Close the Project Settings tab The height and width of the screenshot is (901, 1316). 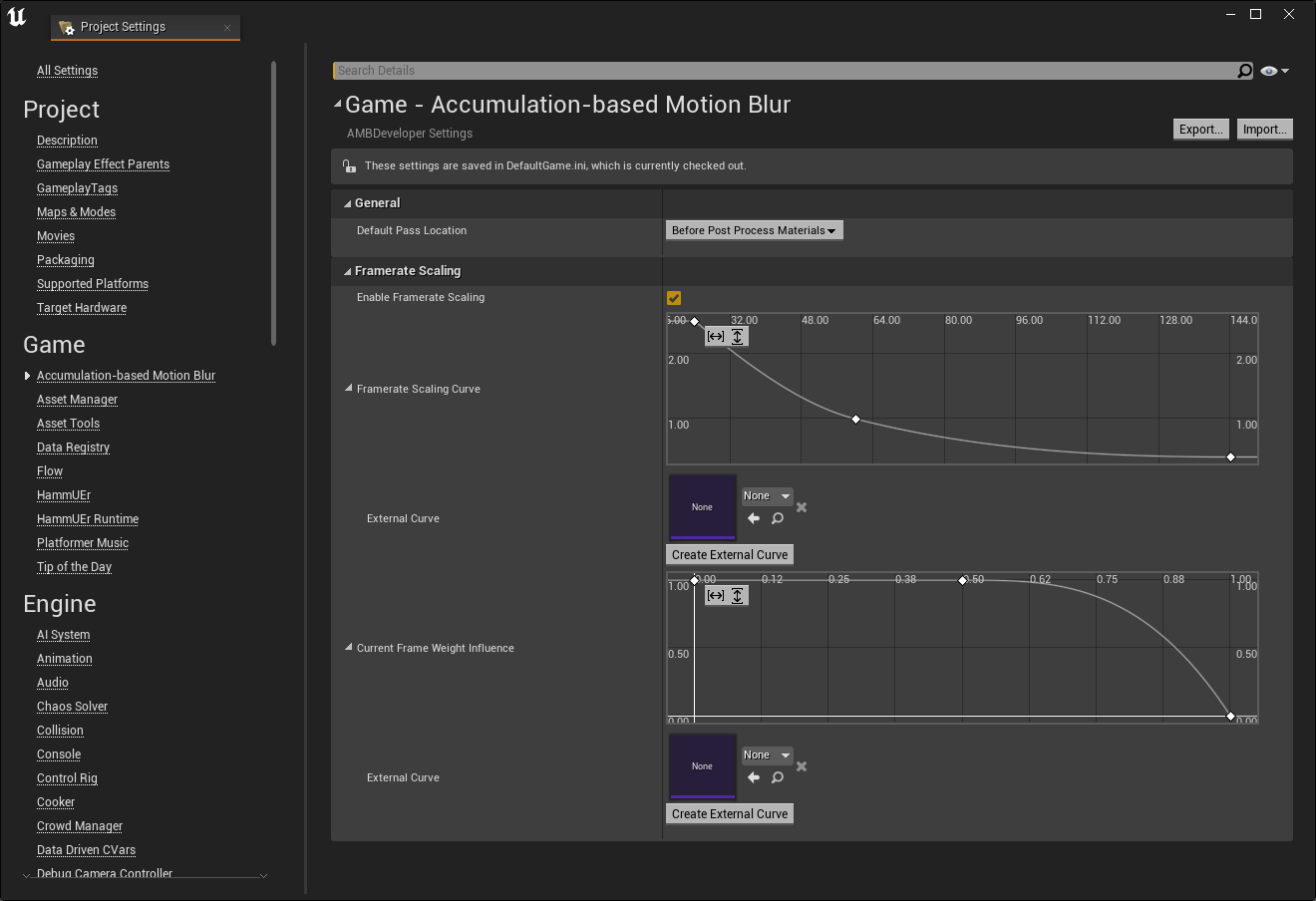click(x=227, y=28)
